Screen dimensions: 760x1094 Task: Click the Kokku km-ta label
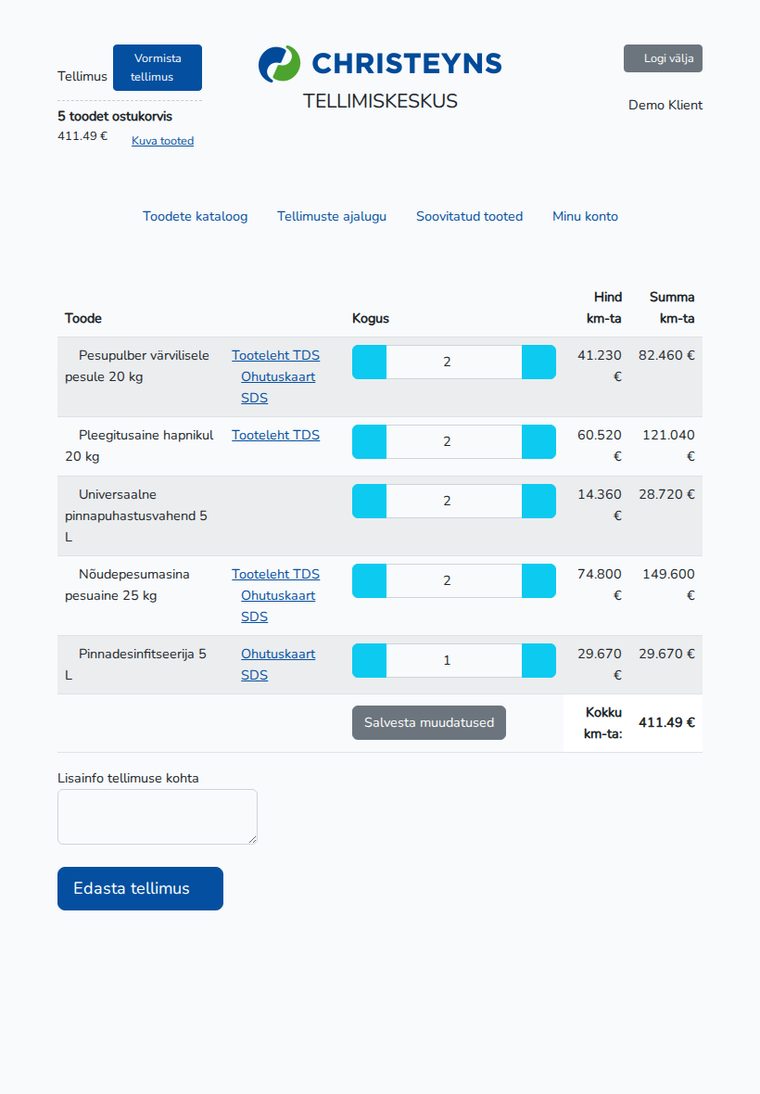(x=603, y=723)
